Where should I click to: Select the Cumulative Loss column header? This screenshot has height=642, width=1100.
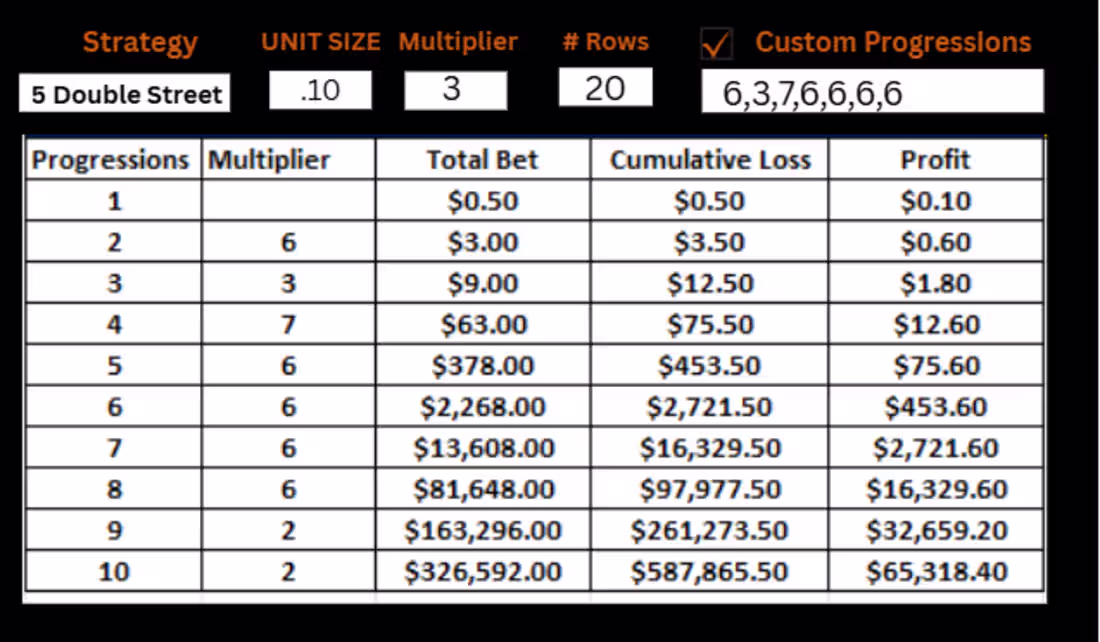tap(709, 159)
